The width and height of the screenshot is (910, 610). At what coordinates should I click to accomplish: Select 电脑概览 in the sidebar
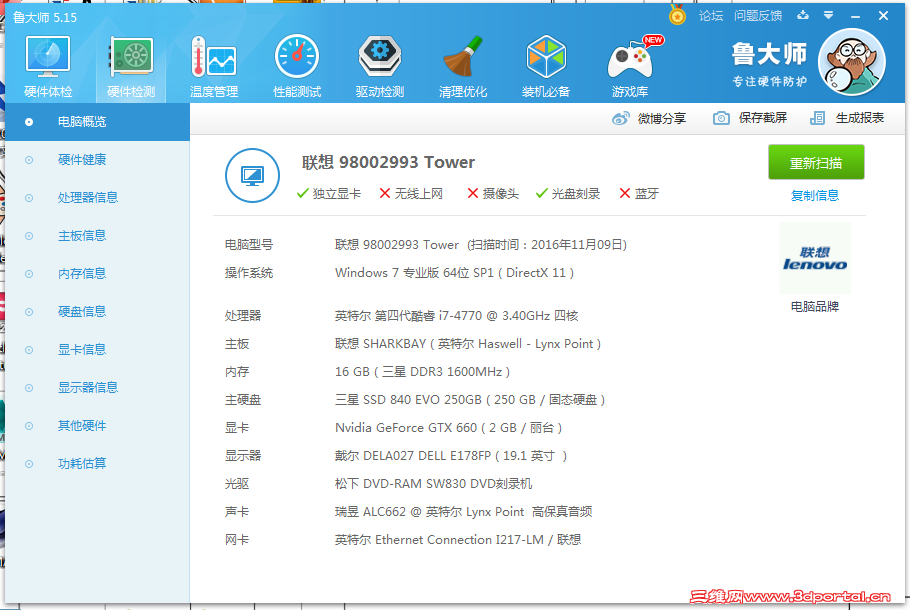(x=97, y=122)
